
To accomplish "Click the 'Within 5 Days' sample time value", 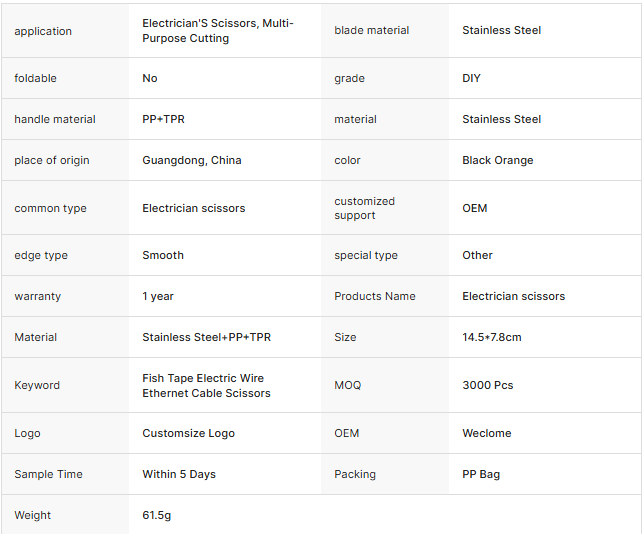I will click(x=179, y=474).
